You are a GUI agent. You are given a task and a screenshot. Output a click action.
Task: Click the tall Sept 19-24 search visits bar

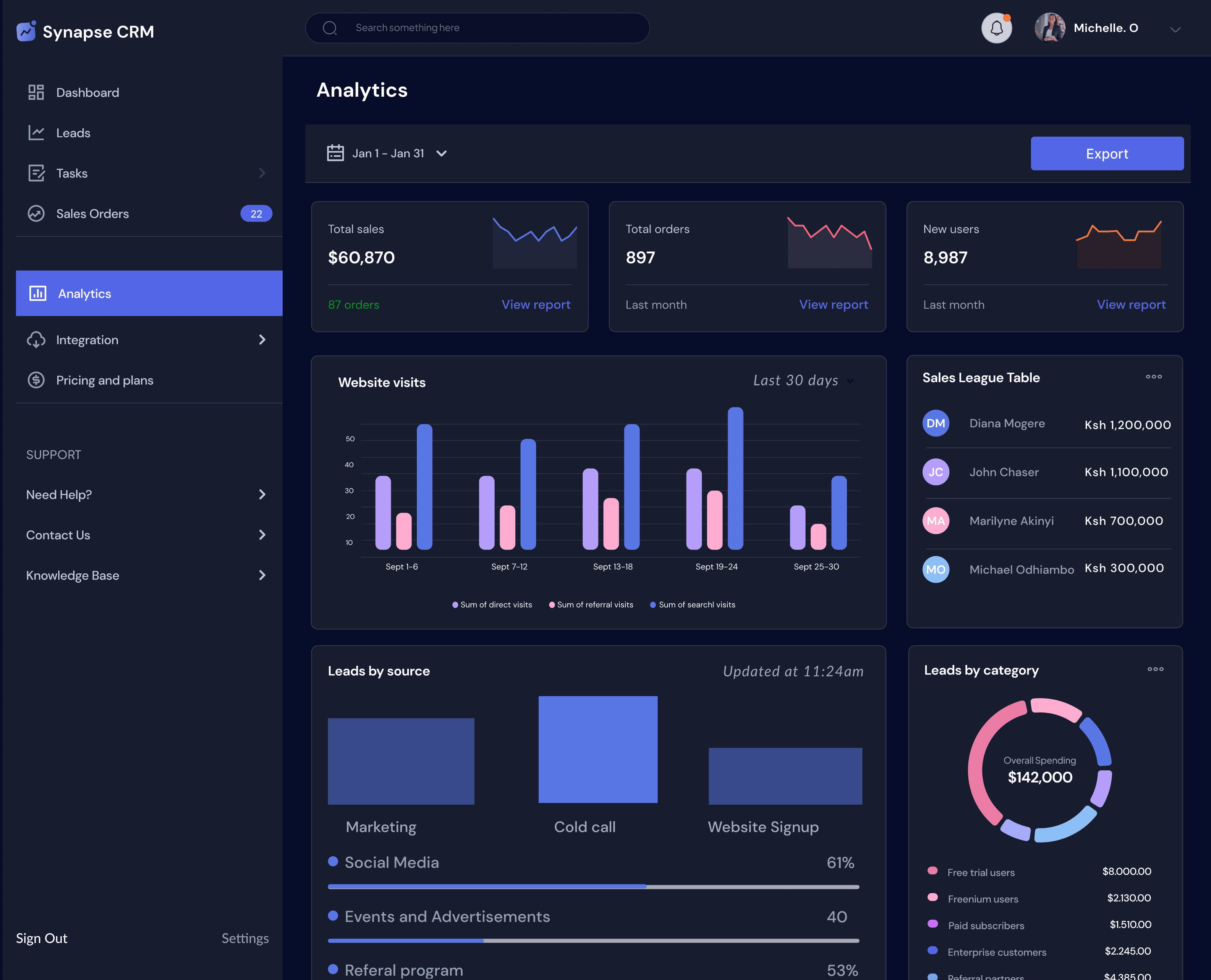tap(735, 478)
